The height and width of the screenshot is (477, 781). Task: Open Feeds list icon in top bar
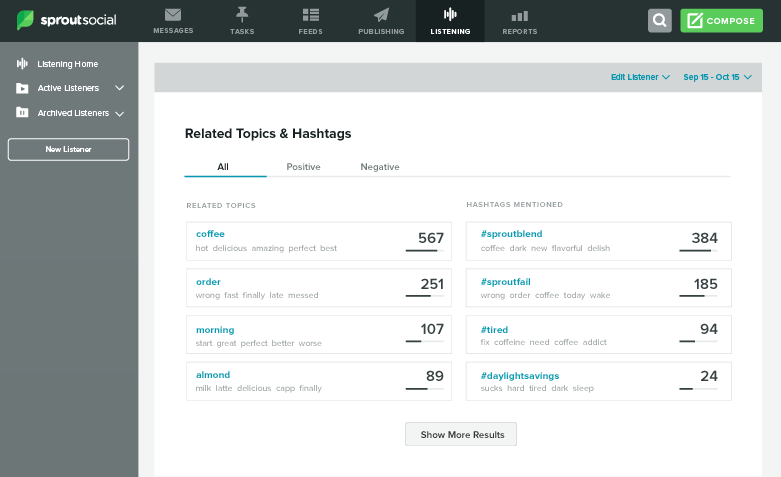pos(311,15)
